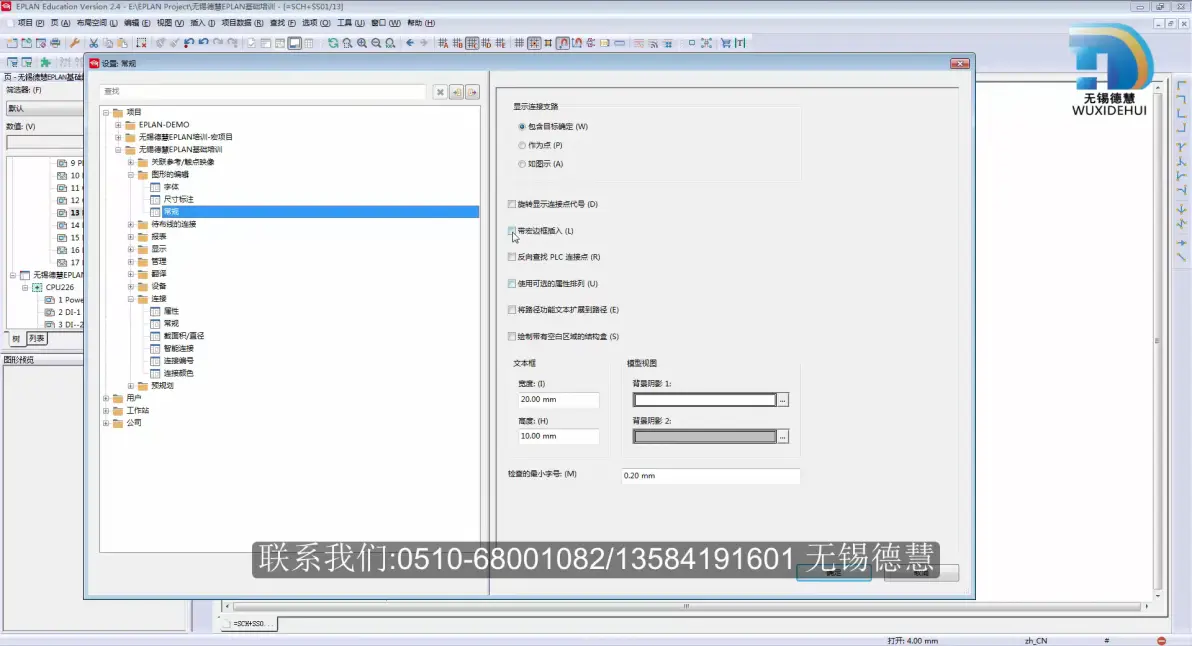The width and height of the screenshot is (1192, 646).
Task: Open the '编辑 (E)' menu
Action: pos(137,23)
